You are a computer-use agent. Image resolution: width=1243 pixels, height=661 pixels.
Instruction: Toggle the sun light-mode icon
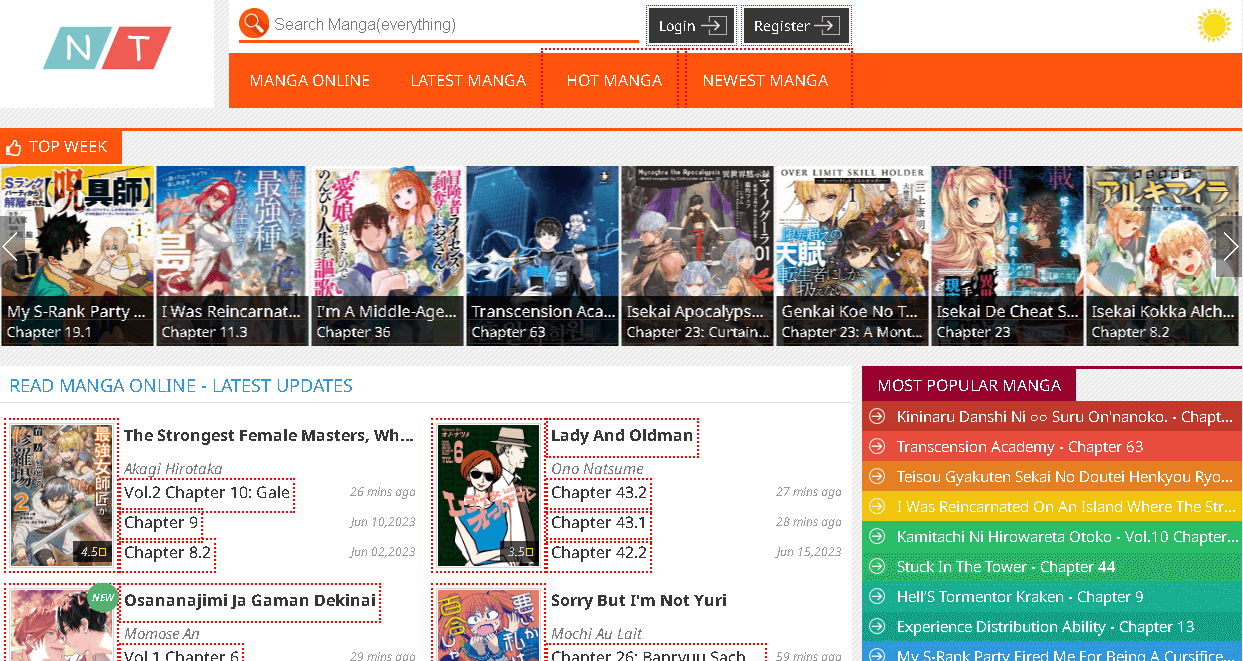pos(1214,25)
